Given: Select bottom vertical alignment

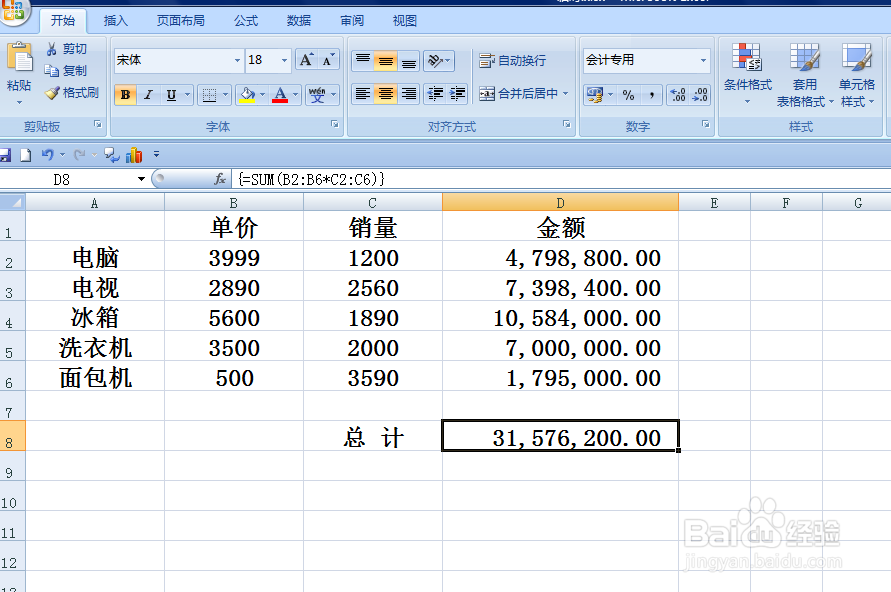Looking at the screenshot, I should (x=408, y=60).
